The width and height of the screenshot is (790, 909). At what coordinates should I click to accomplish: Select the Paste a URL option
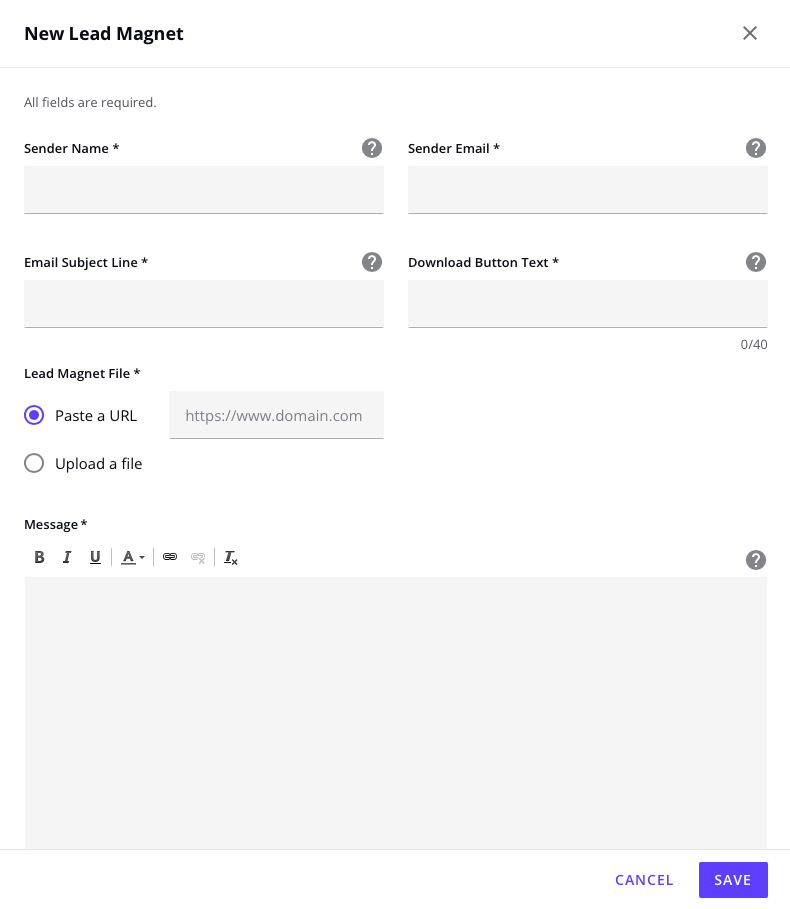[33, 415]
